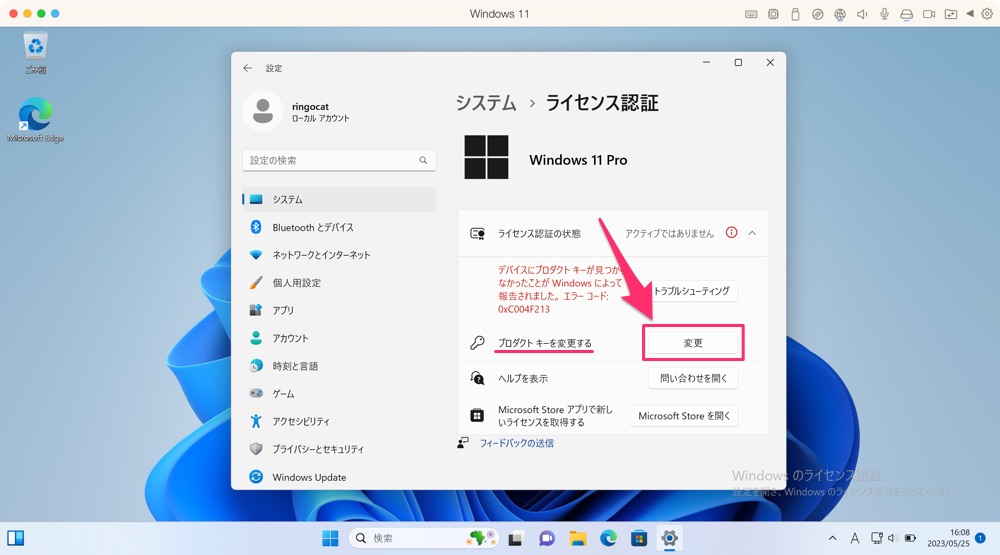Go back with the Settings back arrow

coord(247,68)
